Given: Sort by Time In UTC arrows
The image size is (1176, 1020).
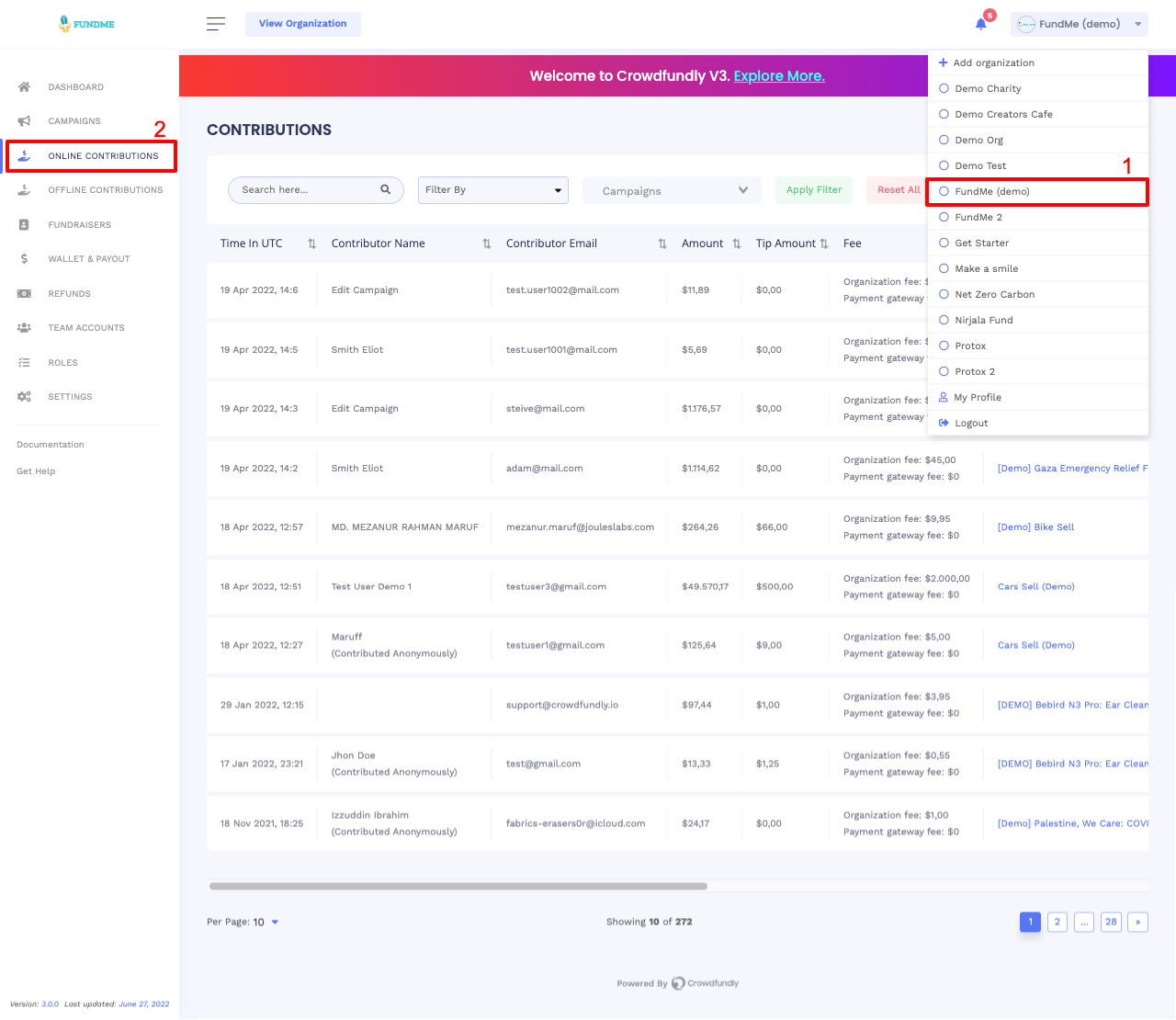Looking at the screenshot, I should point(311,244).
